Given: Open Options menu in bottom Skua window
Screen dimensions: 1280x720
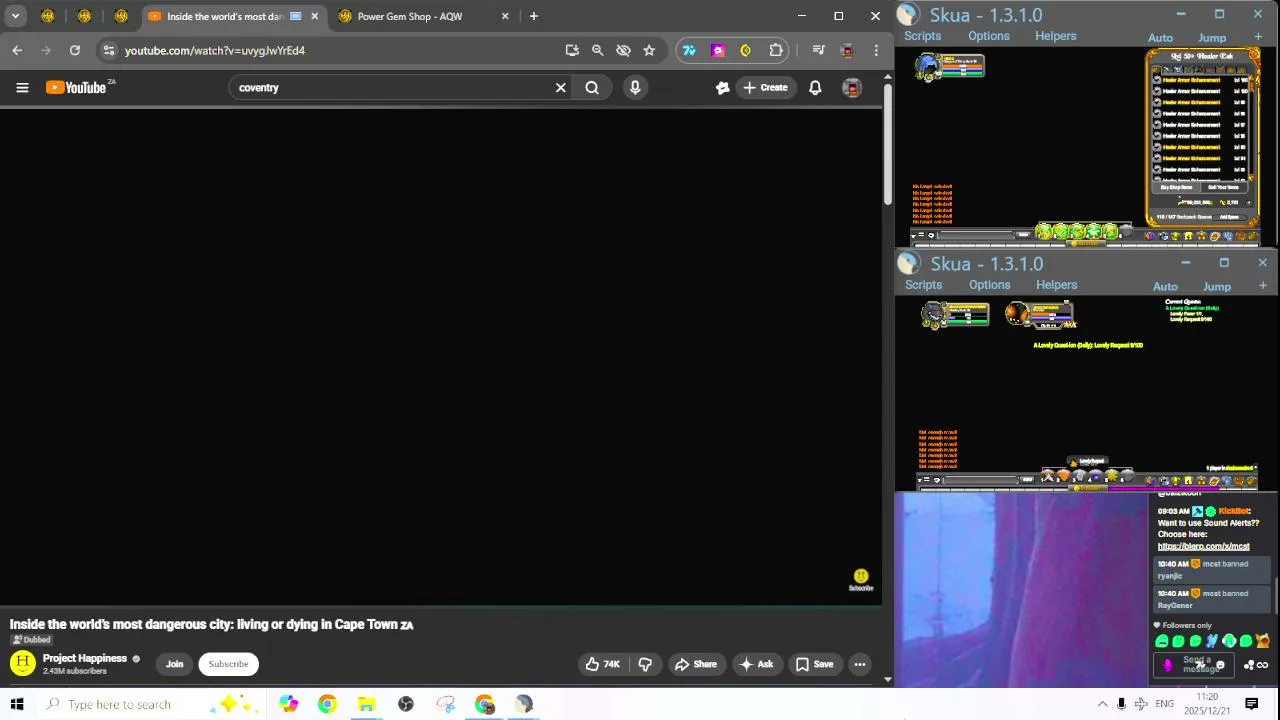Looking at the screenshot, I should point(989,285).
